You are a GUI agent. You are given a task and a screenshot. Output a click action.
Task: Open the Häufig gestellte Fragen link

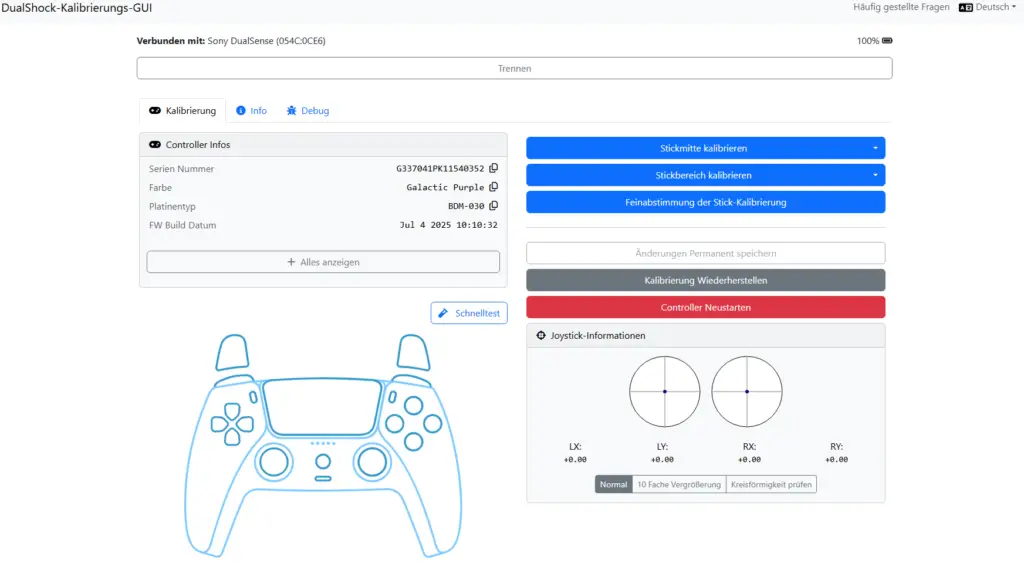[901, 7]
